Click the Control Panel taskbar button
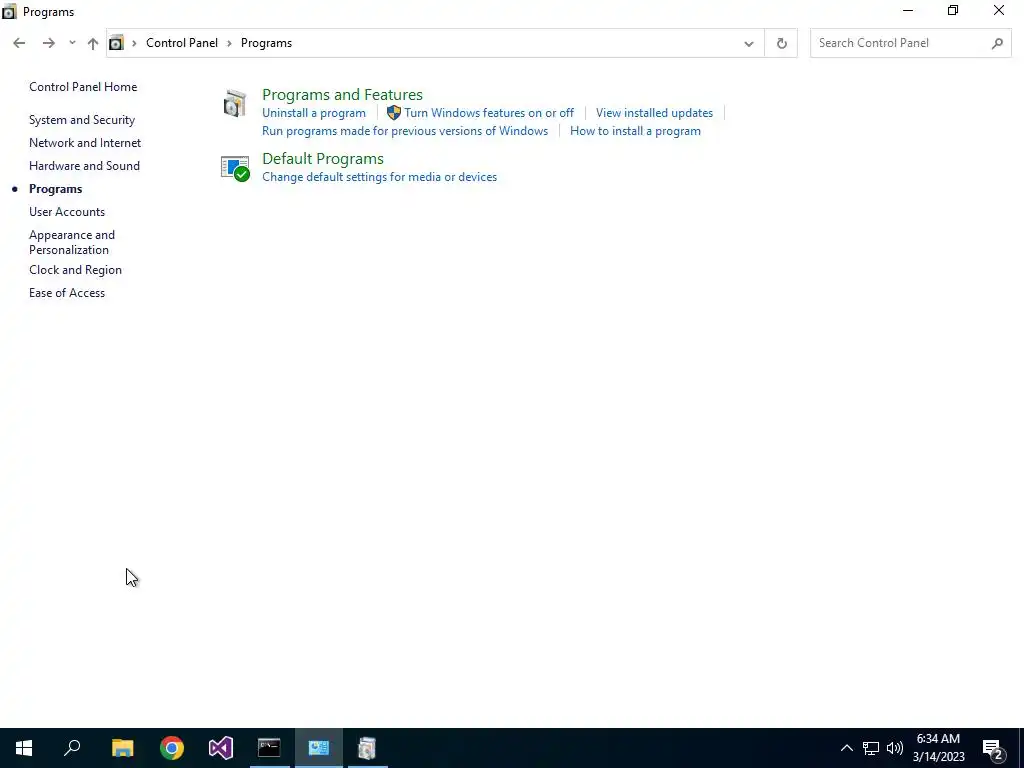Viewport: 1024px width, 768px height. pyautogui.click(x=319, y=748)
